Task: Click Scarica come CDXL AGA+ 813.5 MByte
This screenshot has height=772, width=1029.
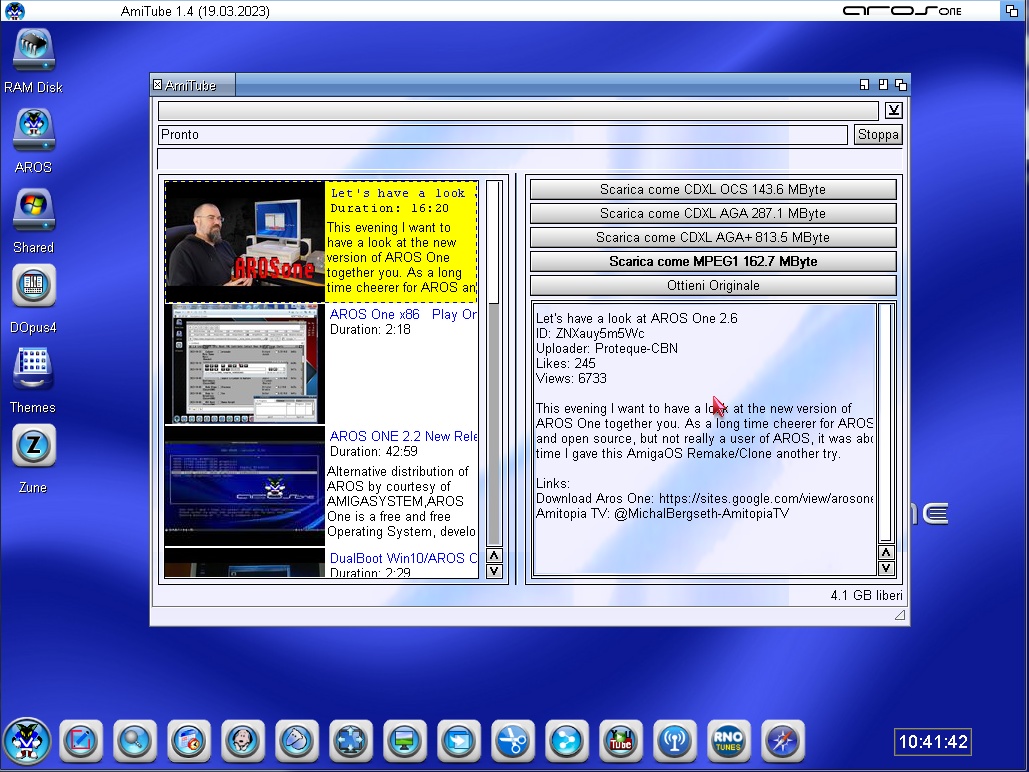Action: click(713, 238)
